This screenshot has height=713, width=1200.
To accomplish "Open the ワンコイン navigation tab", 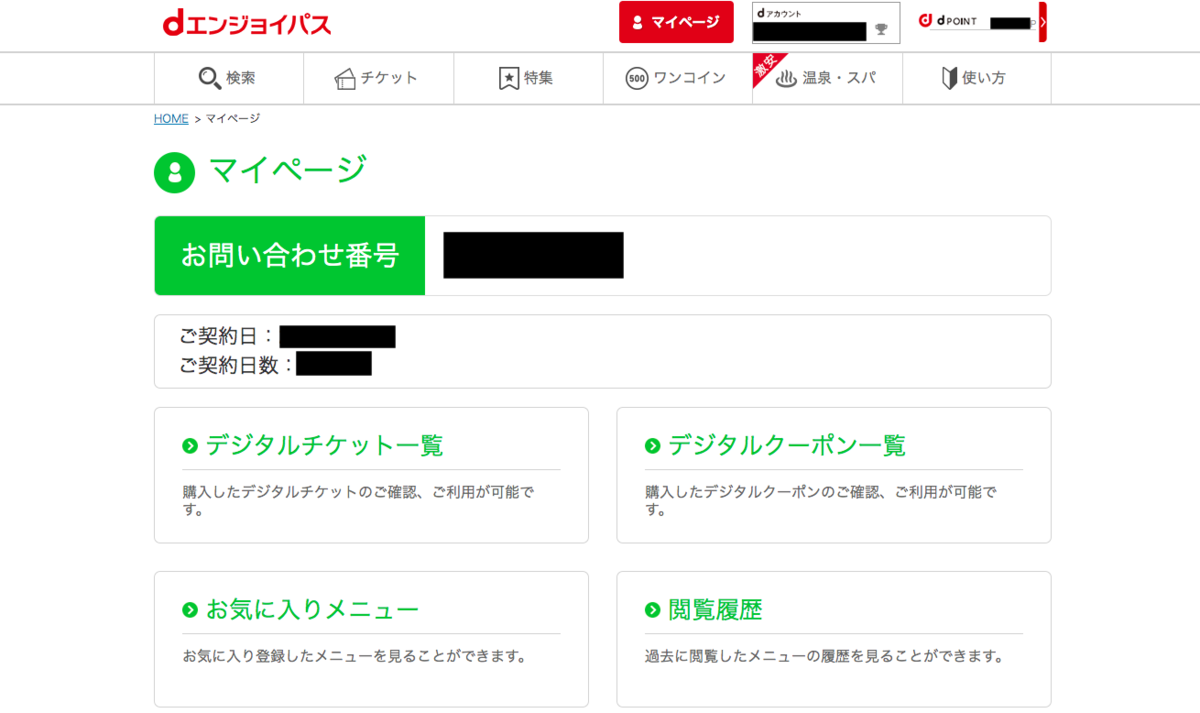I will coord(678,78).
